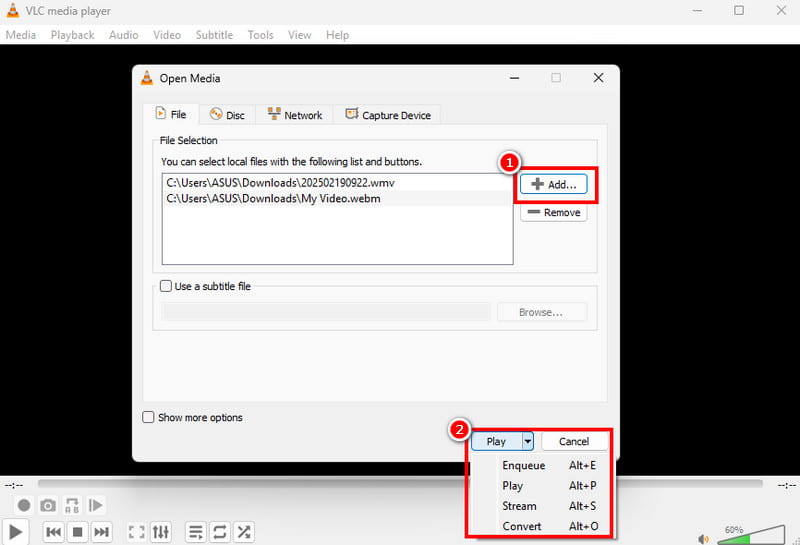
Task: Open the View menu
Action: tap(299, 35)
